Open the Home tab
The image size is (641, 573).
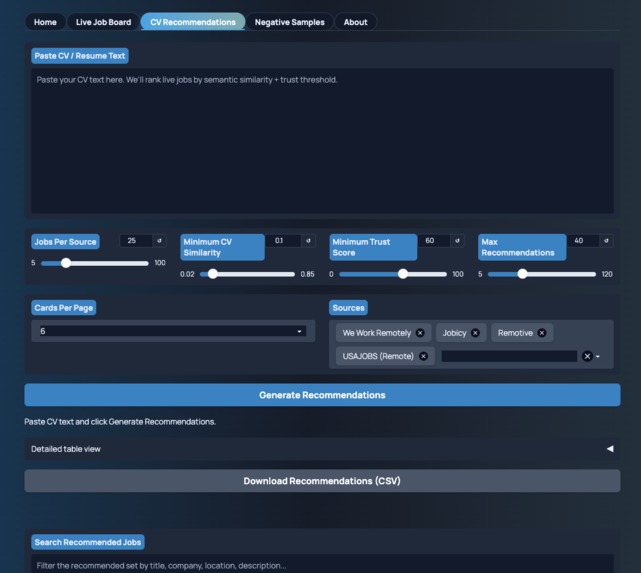coord(45,22)
